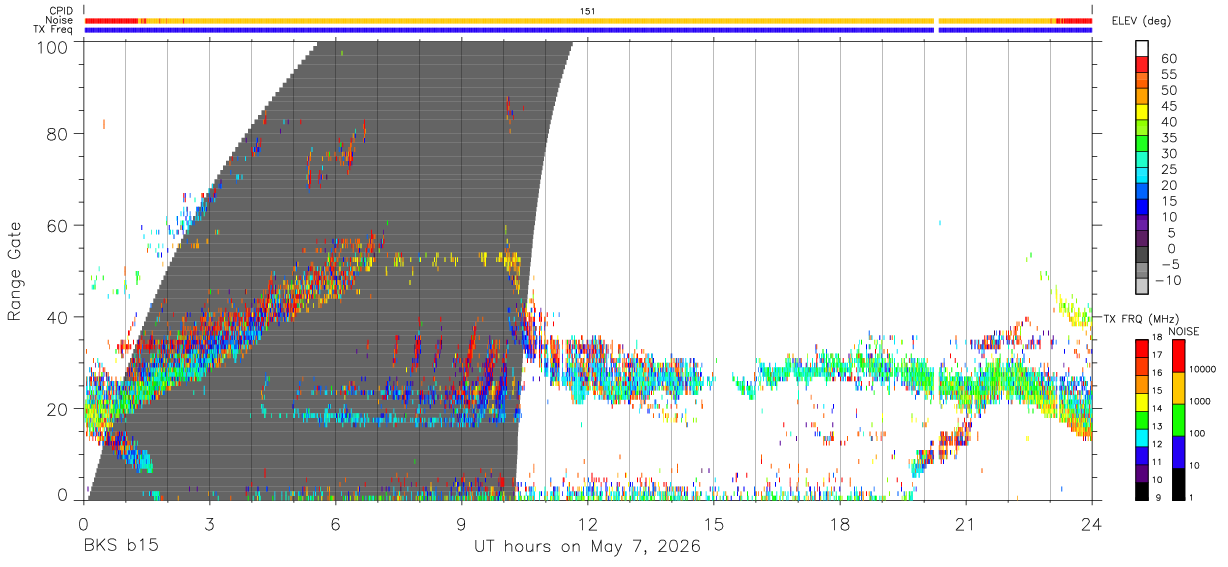The width and height of the screenshot is (1228, 567).
Task: Click the −10 tick on elevation colorbar
Action: tap(1166, 280)
